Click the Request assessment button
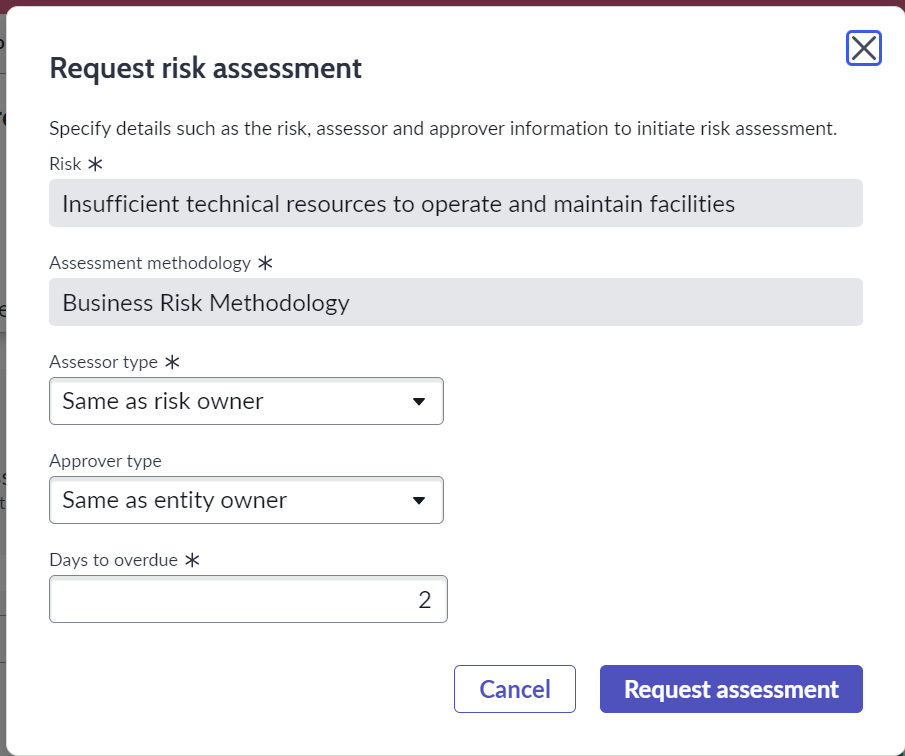This screenshot has width=905, height=756. click(730, 688)
